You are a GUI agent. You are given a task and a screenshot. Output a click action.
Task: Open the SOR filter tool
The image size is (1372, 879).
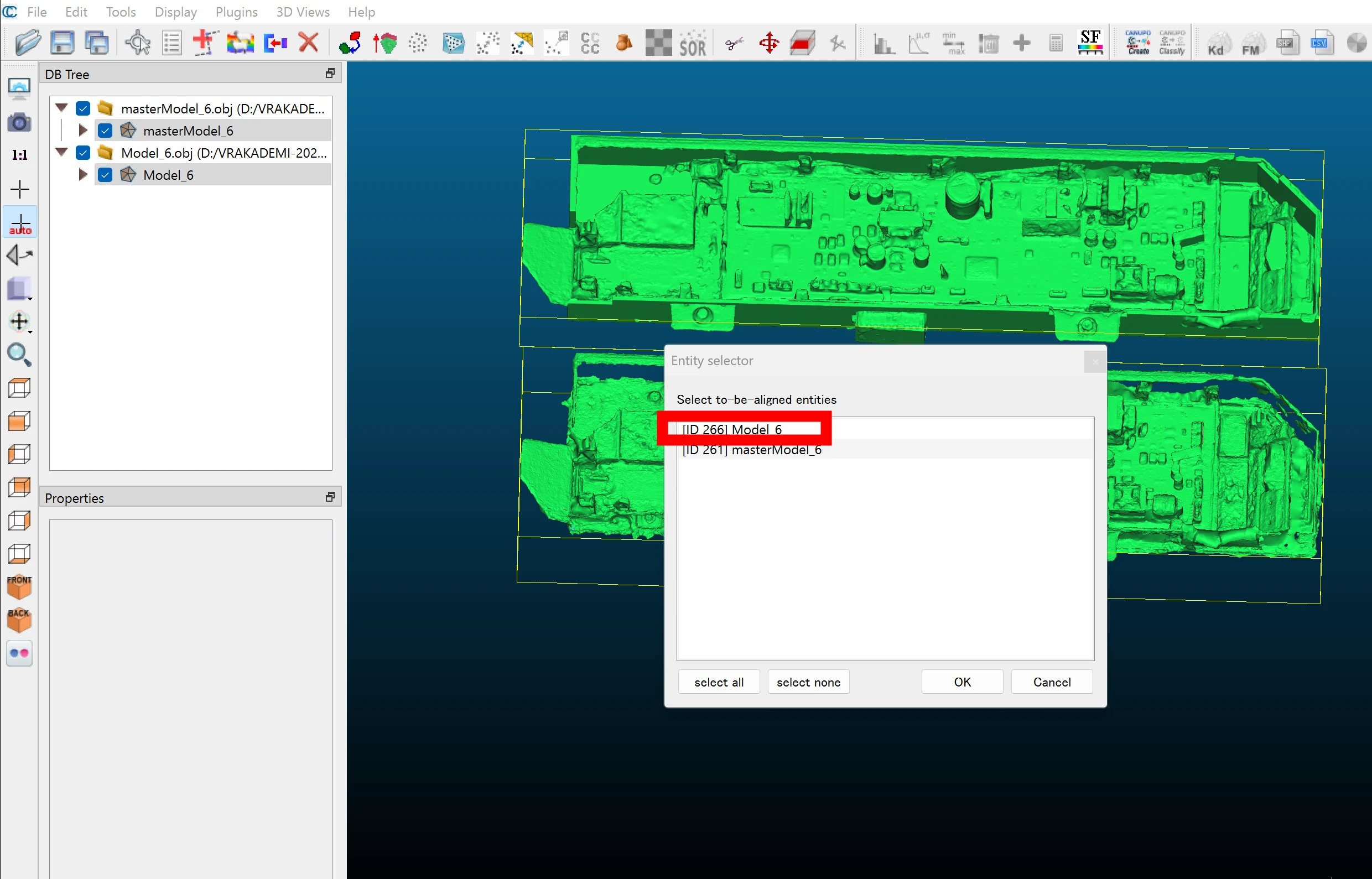(693, 43)
